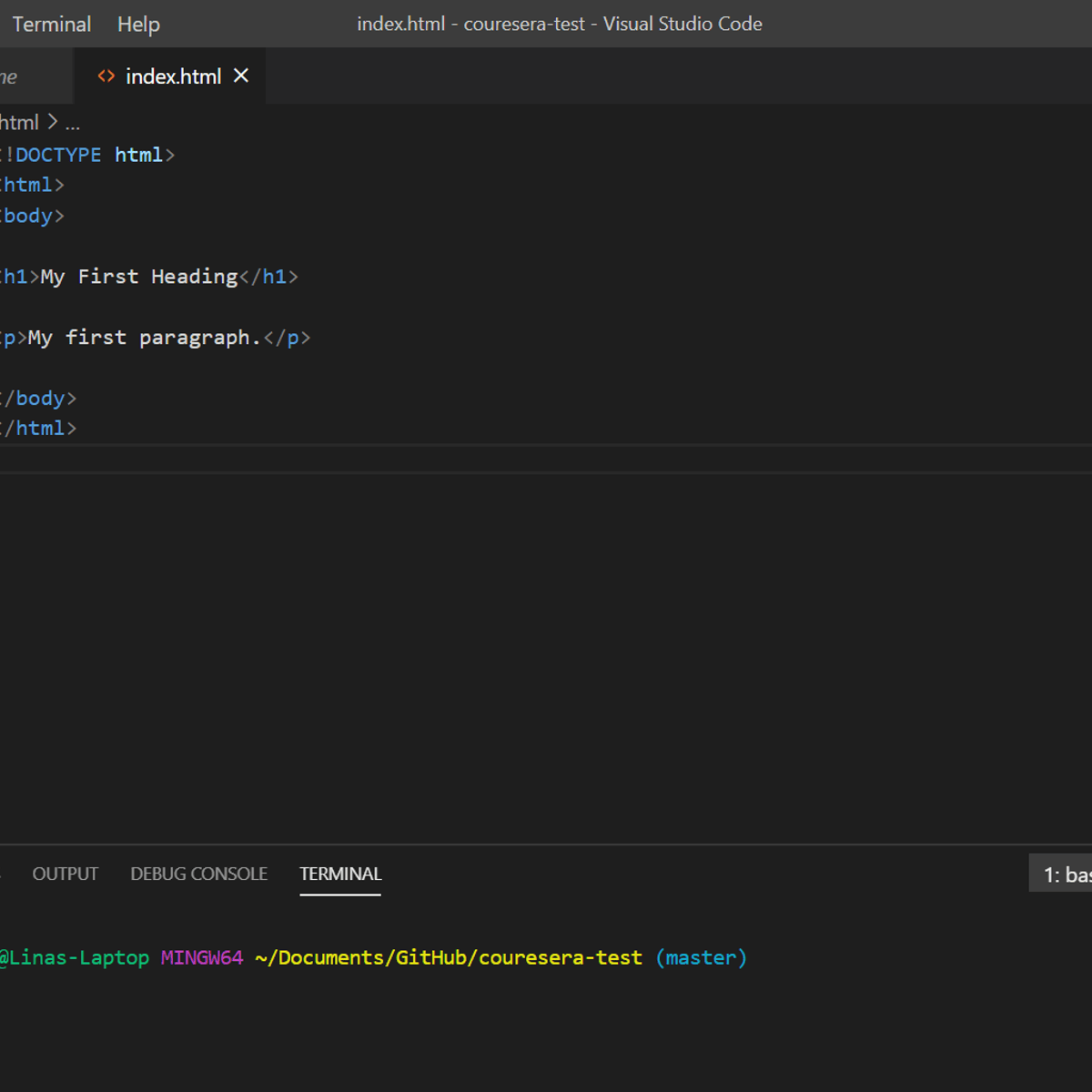This screenshot has height=1092, width=1092.
Task: Open the Terminal menu
Action: 51,24
